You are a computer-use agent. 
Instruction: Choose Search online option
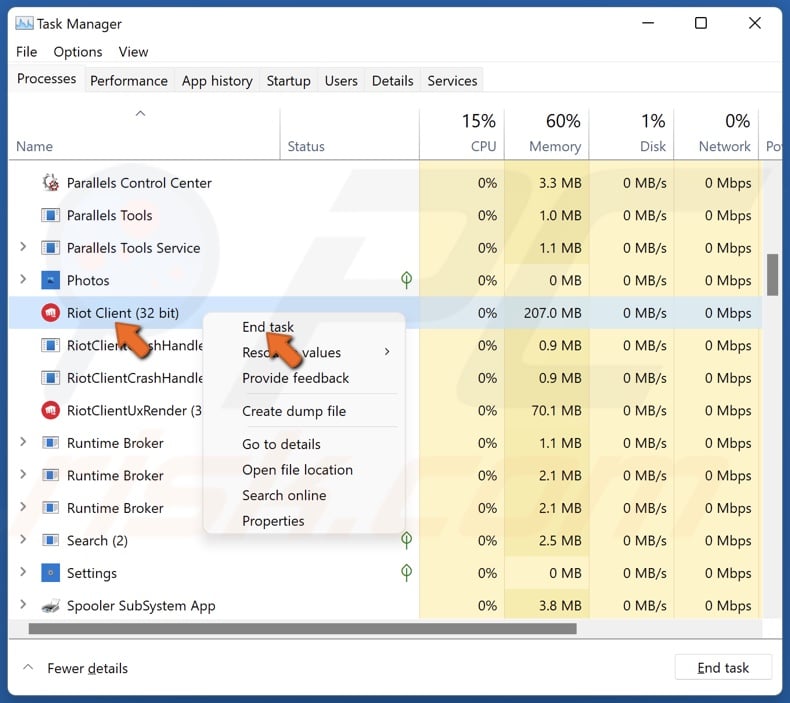[284, 495]
